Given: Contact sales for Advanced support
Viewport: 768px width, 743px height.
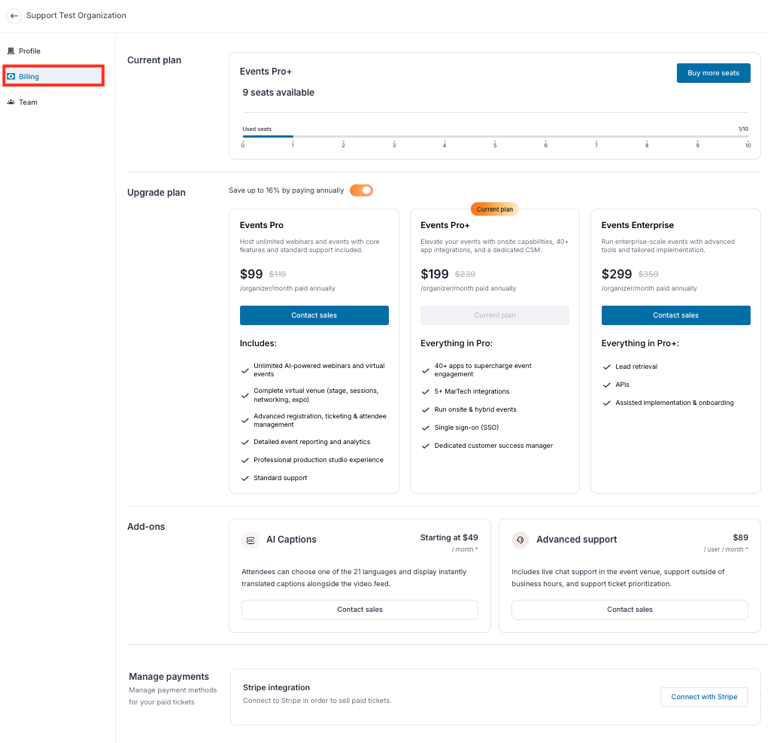Looking at the screenshot, I should click(x=629, y=609).
